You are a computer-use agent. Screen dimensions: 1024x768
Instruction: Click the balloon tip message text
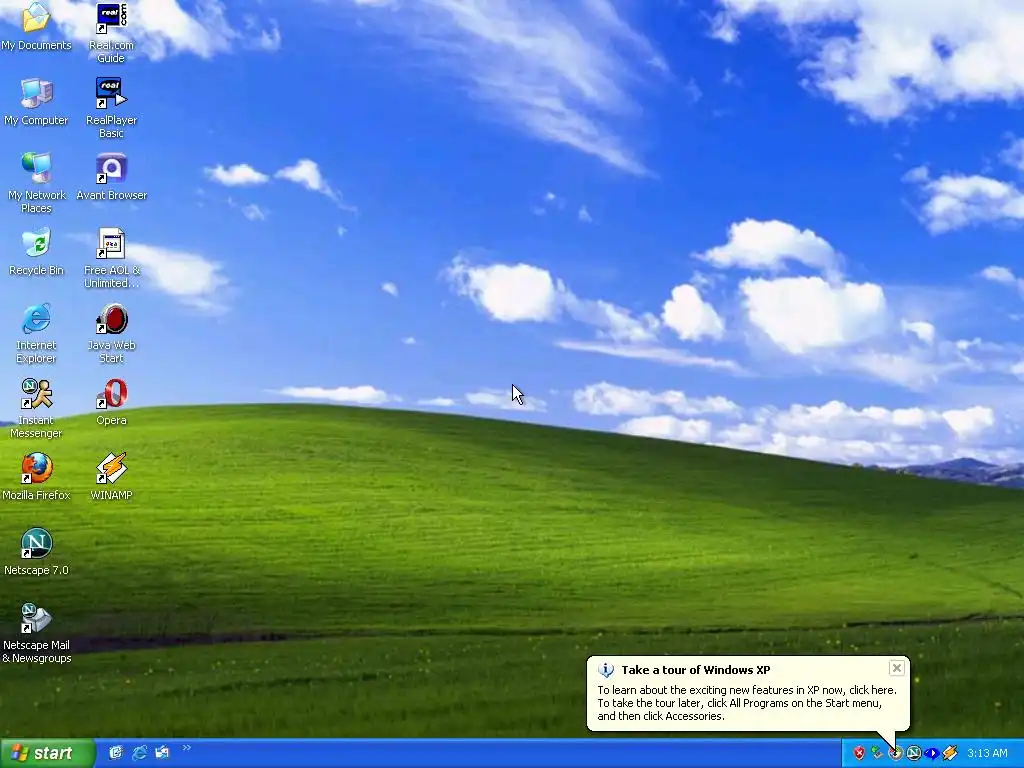[x=747, y=703]
